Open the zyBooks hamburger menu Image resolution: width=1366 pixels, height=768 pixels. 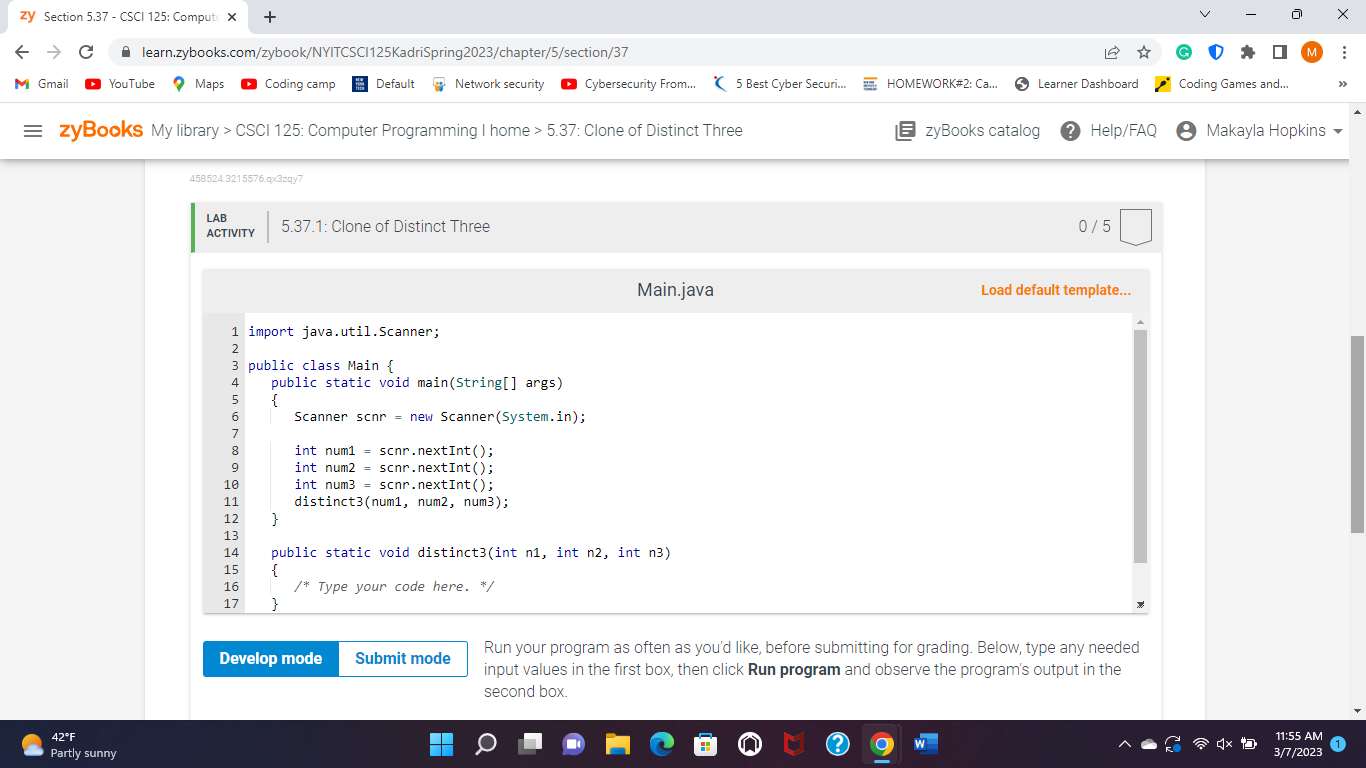click(x=34, y=131)
